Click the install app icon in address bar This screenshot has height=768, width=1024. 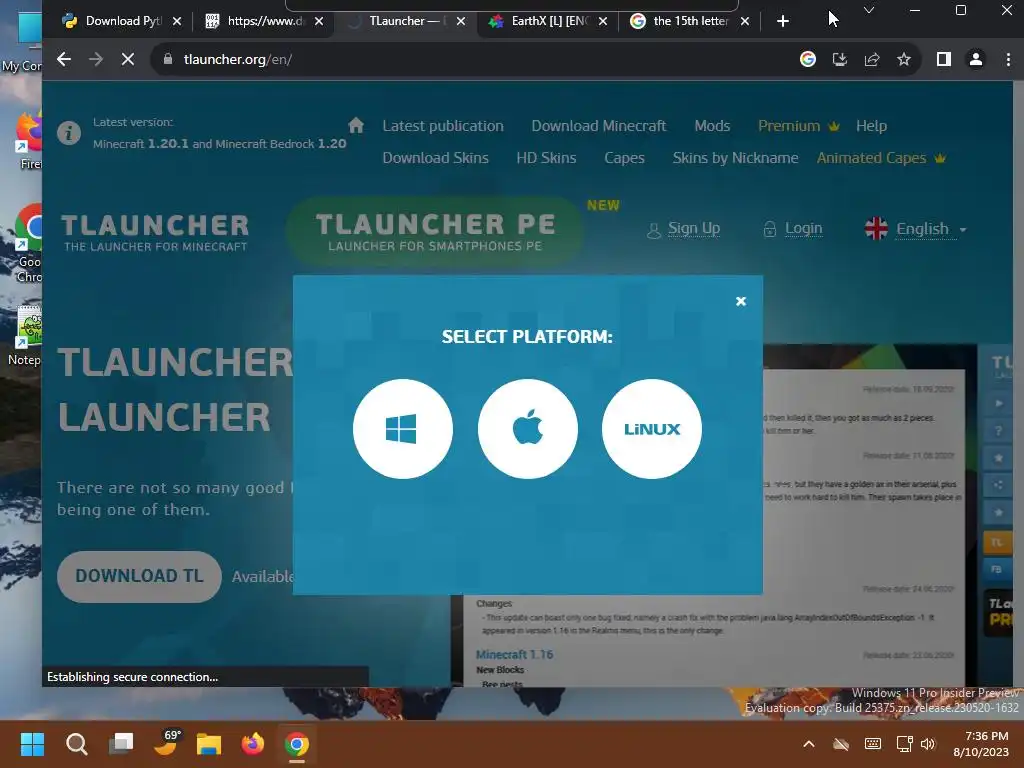pos(840,59)
